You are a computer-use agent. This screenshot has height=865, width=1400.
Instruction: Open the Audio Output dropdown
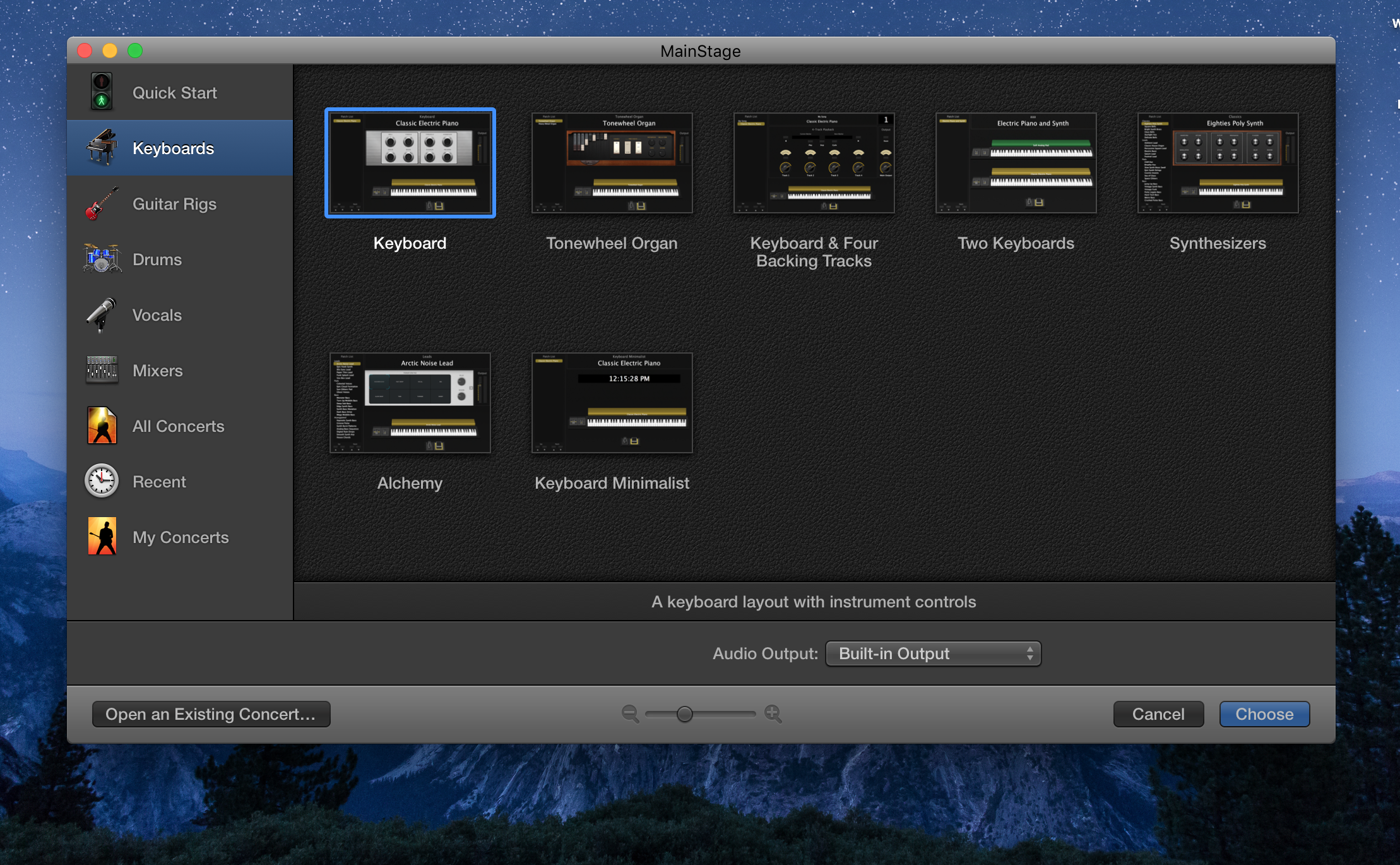click(x=933, y=653)
